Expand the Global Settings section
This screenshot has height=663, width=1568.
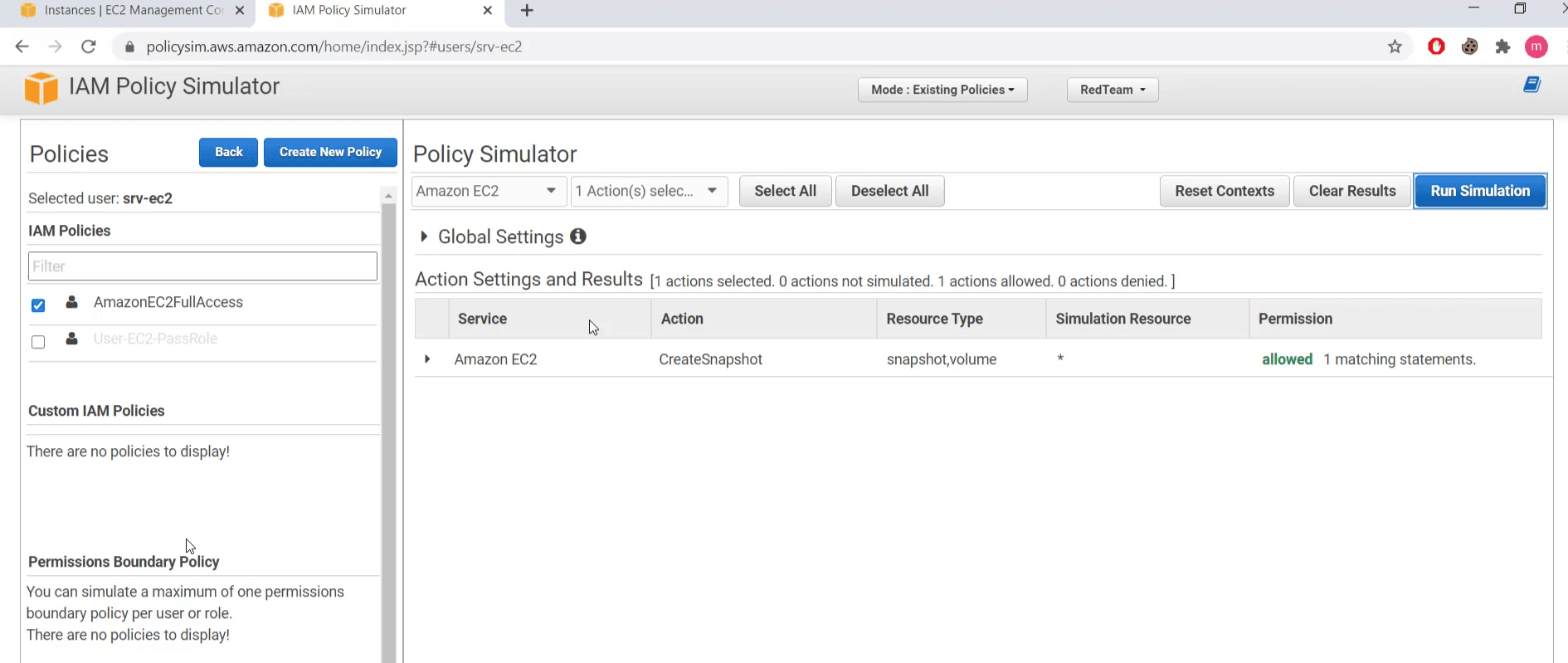pyautogui.click(x=424, y=236)
